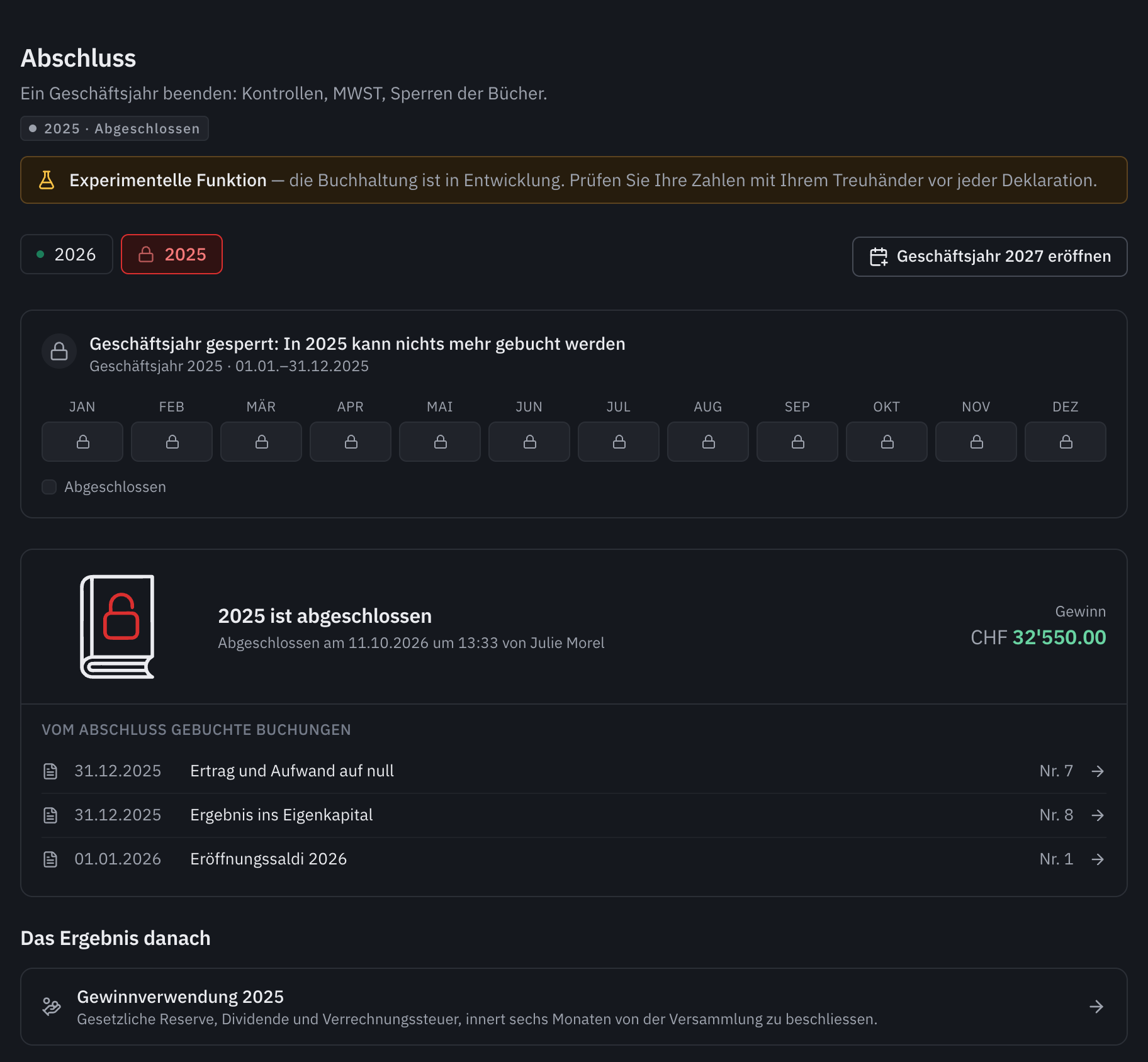1148x1062 pixels.
Task: Click the 'Geschäftsjahr 2025 · 01.01.–31.12.2025' text
Action: click(x=229, y=366)
